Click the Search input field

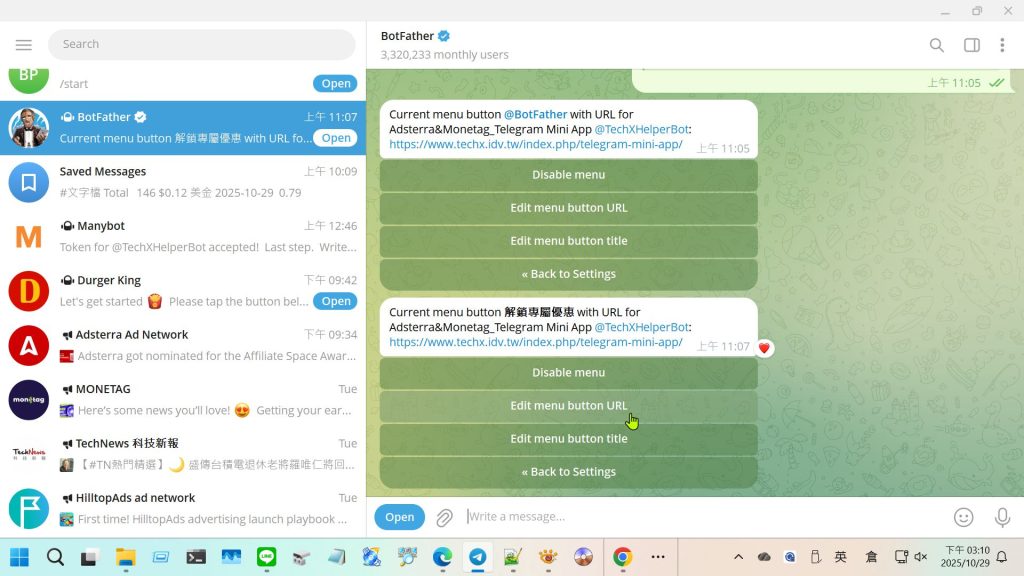[200, 44]
